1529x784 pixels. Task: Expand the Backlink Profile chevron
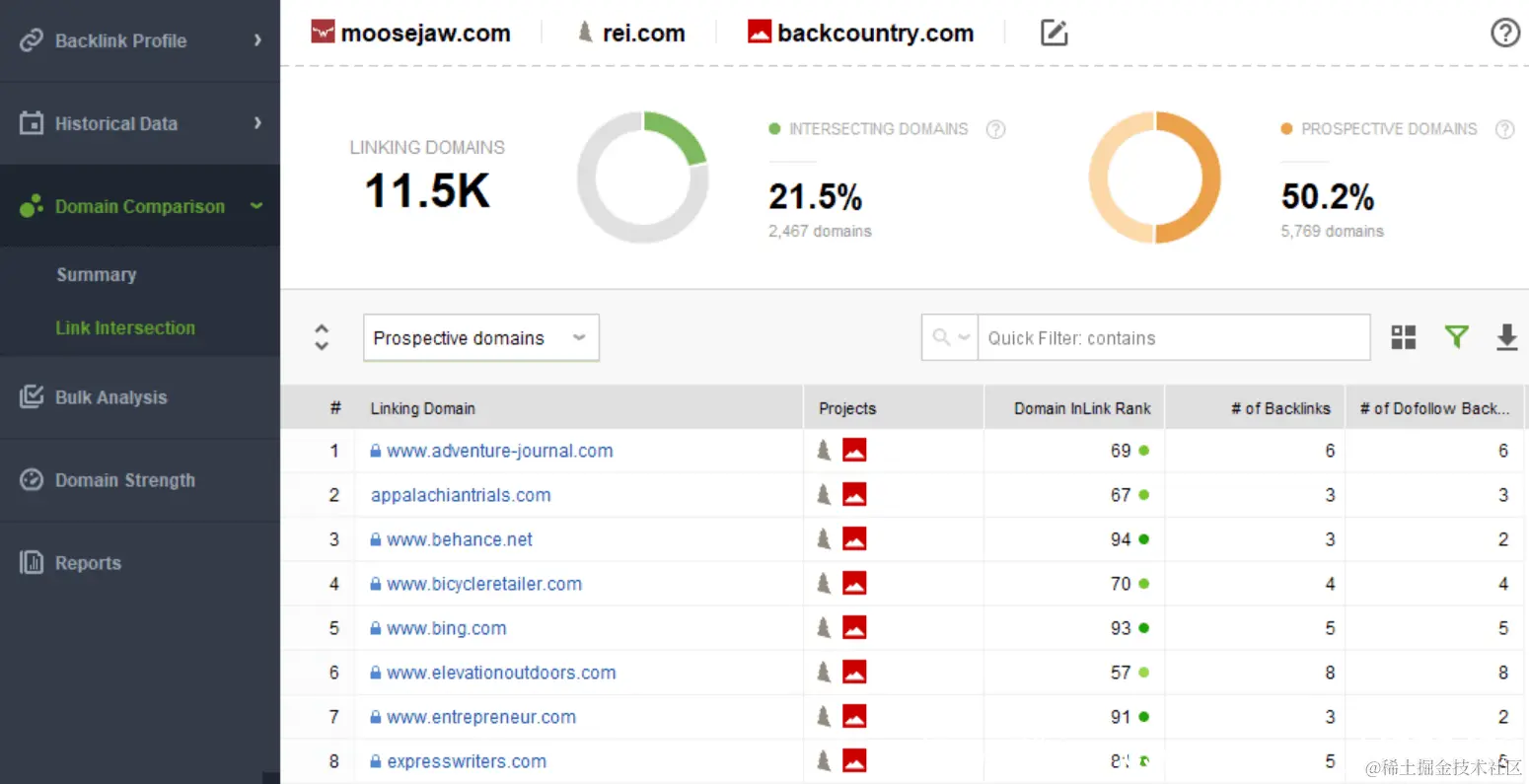(257, 40)
